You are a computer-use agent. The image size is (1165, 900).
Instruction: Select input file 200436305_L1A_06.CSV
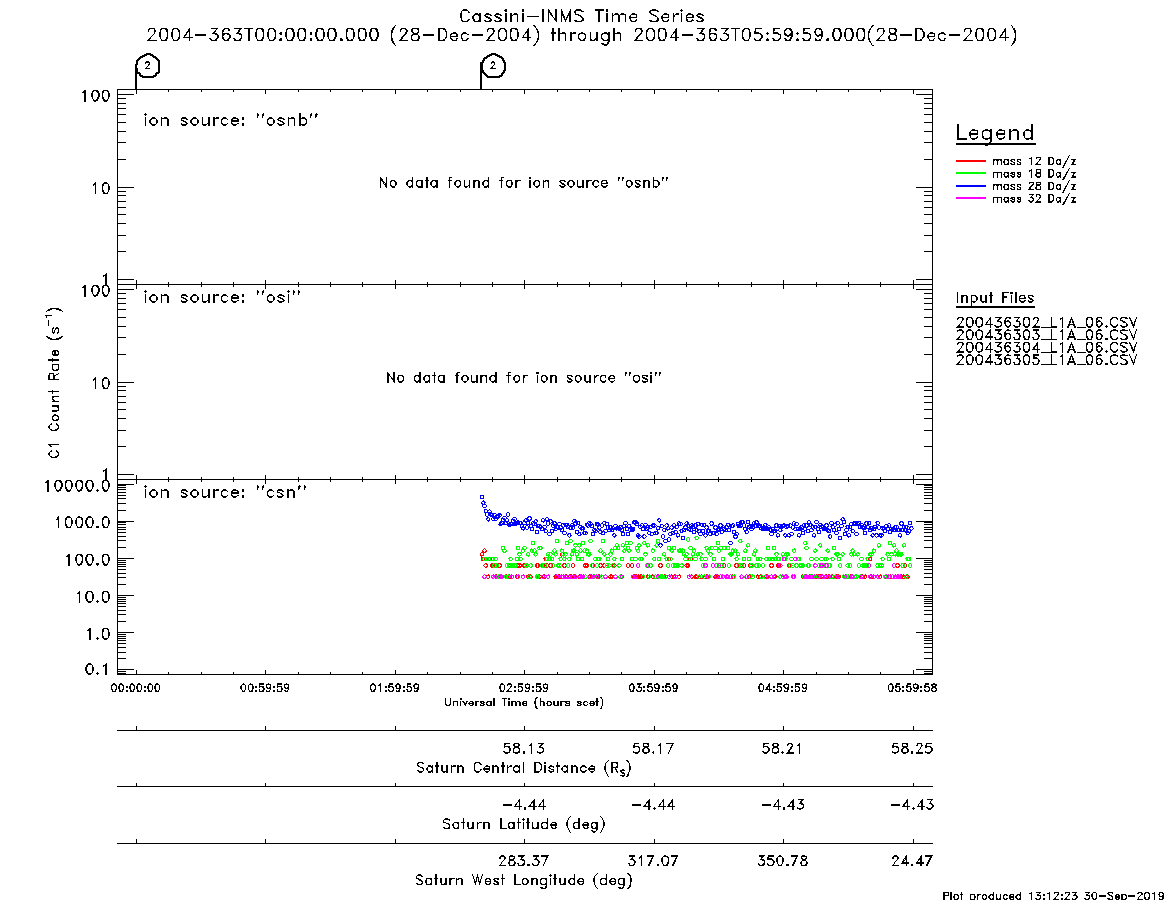[x=1046, y=360]
